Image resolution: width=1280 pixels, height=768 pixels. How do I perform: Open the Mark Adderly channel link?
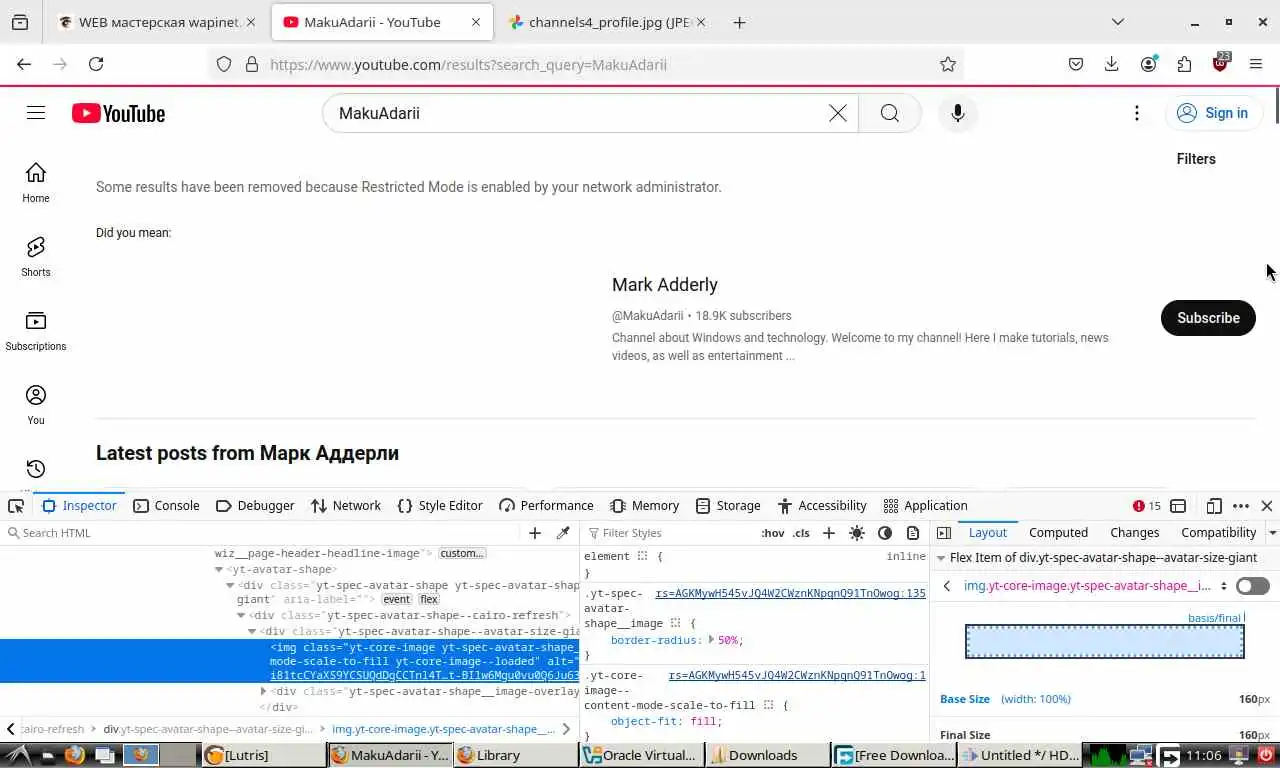[x=665, y=285]
